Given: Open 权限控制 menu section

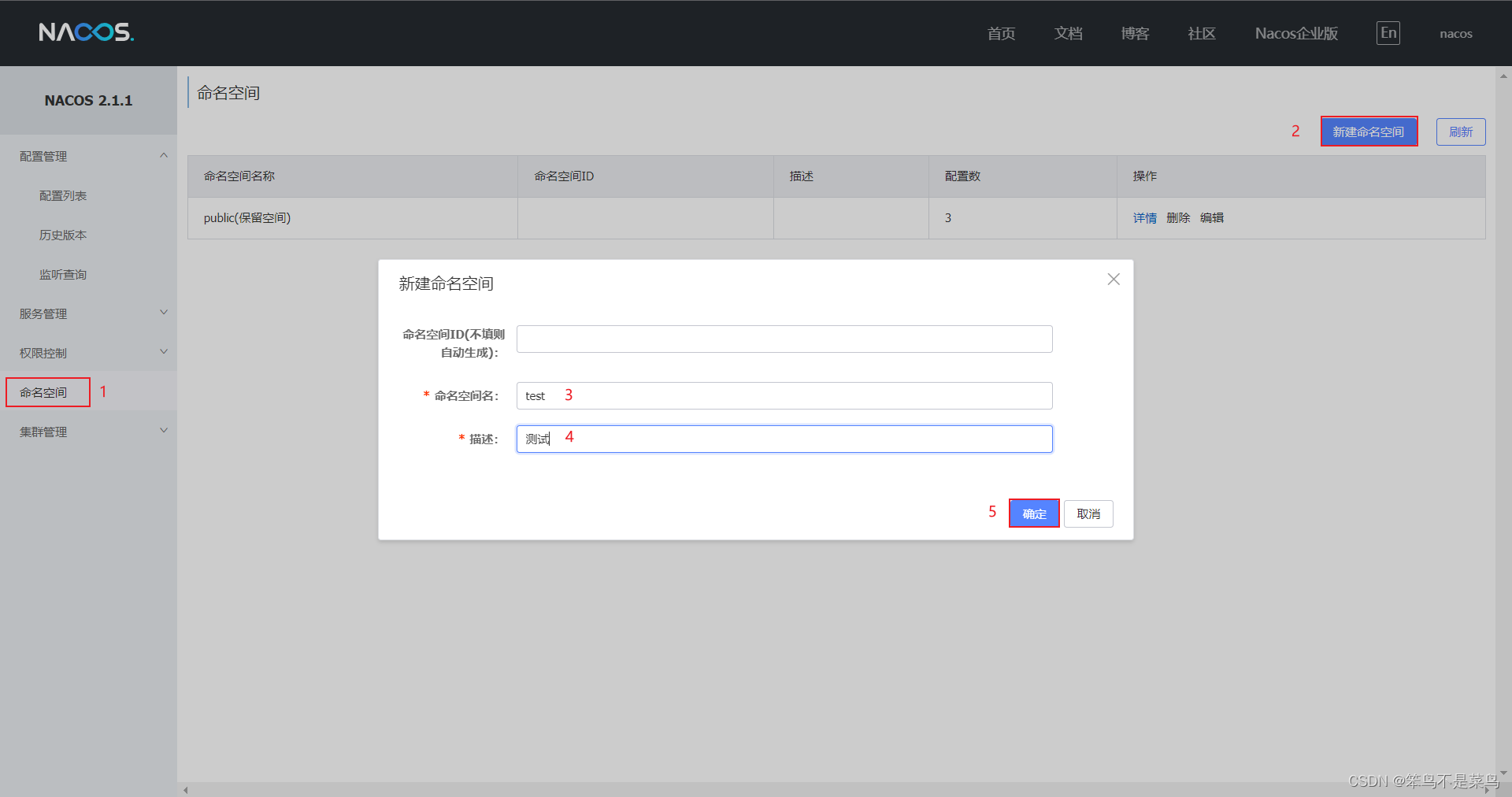Looking at the screenshot, I should pos(43,353).
